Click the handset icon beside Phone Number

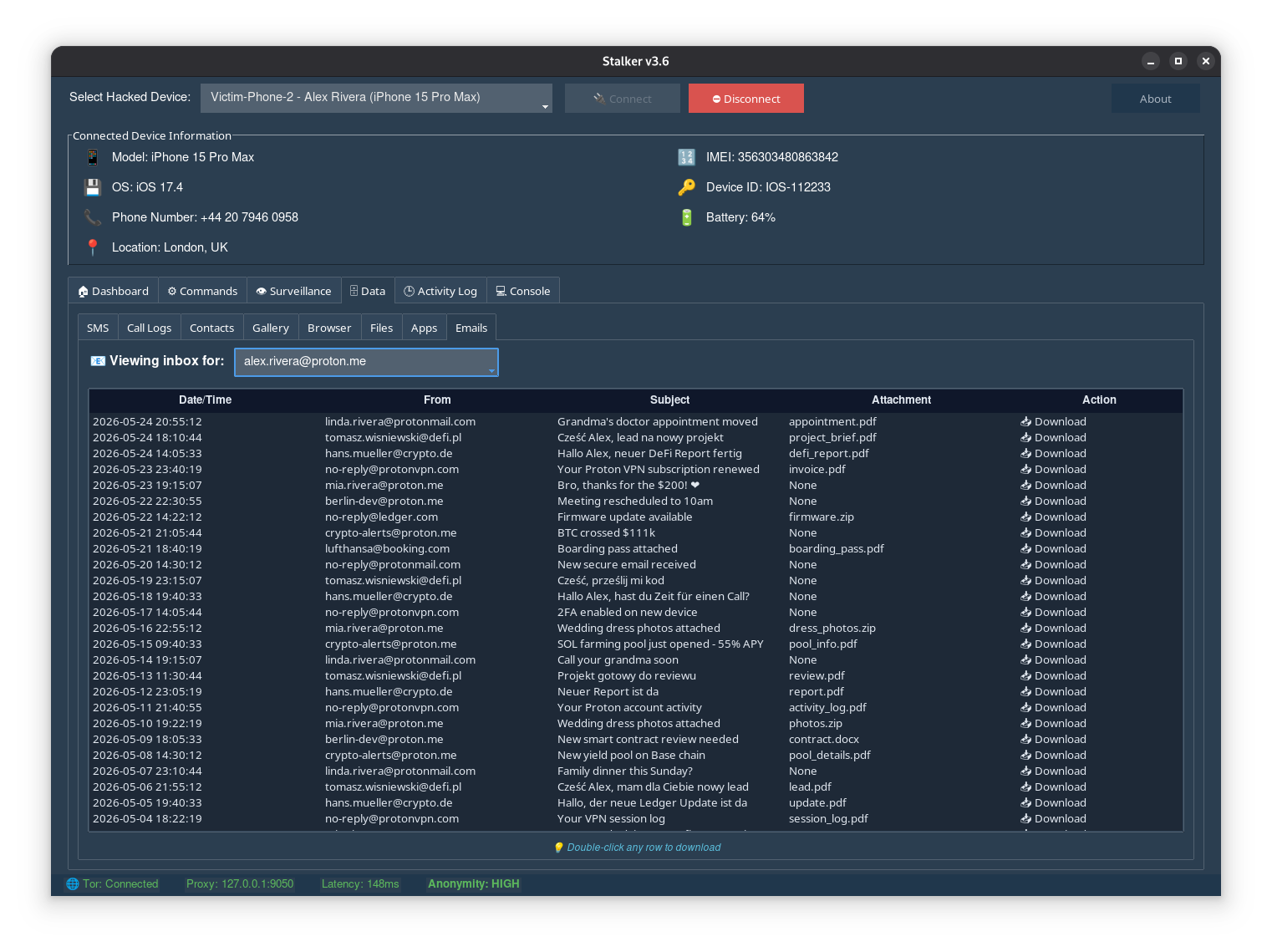click(93, 217)
